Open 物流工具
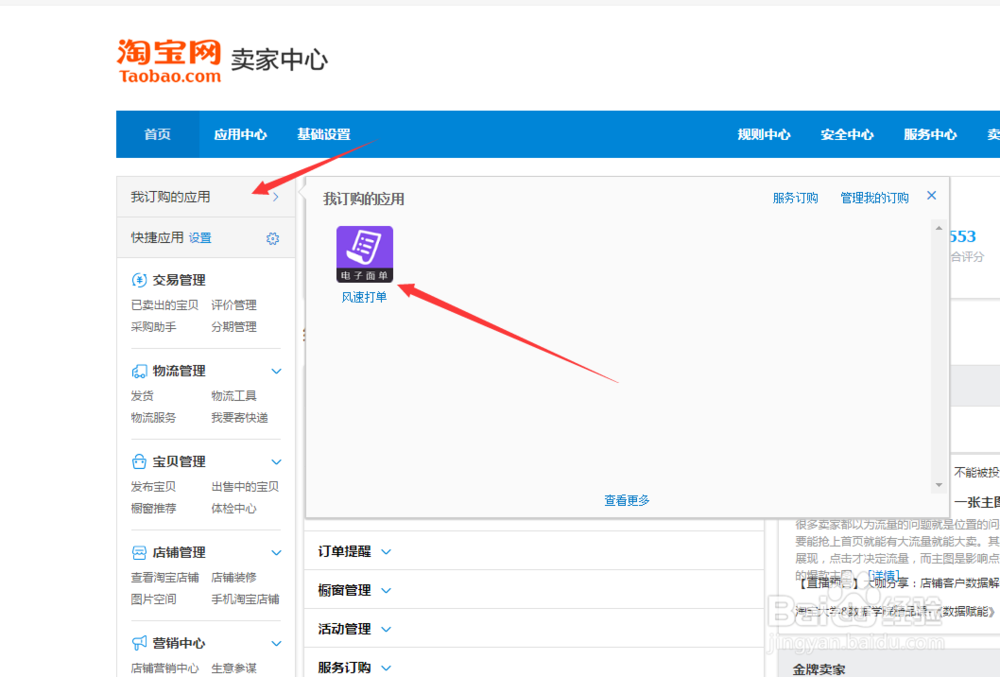The image size is (1000, 677). 234,396
